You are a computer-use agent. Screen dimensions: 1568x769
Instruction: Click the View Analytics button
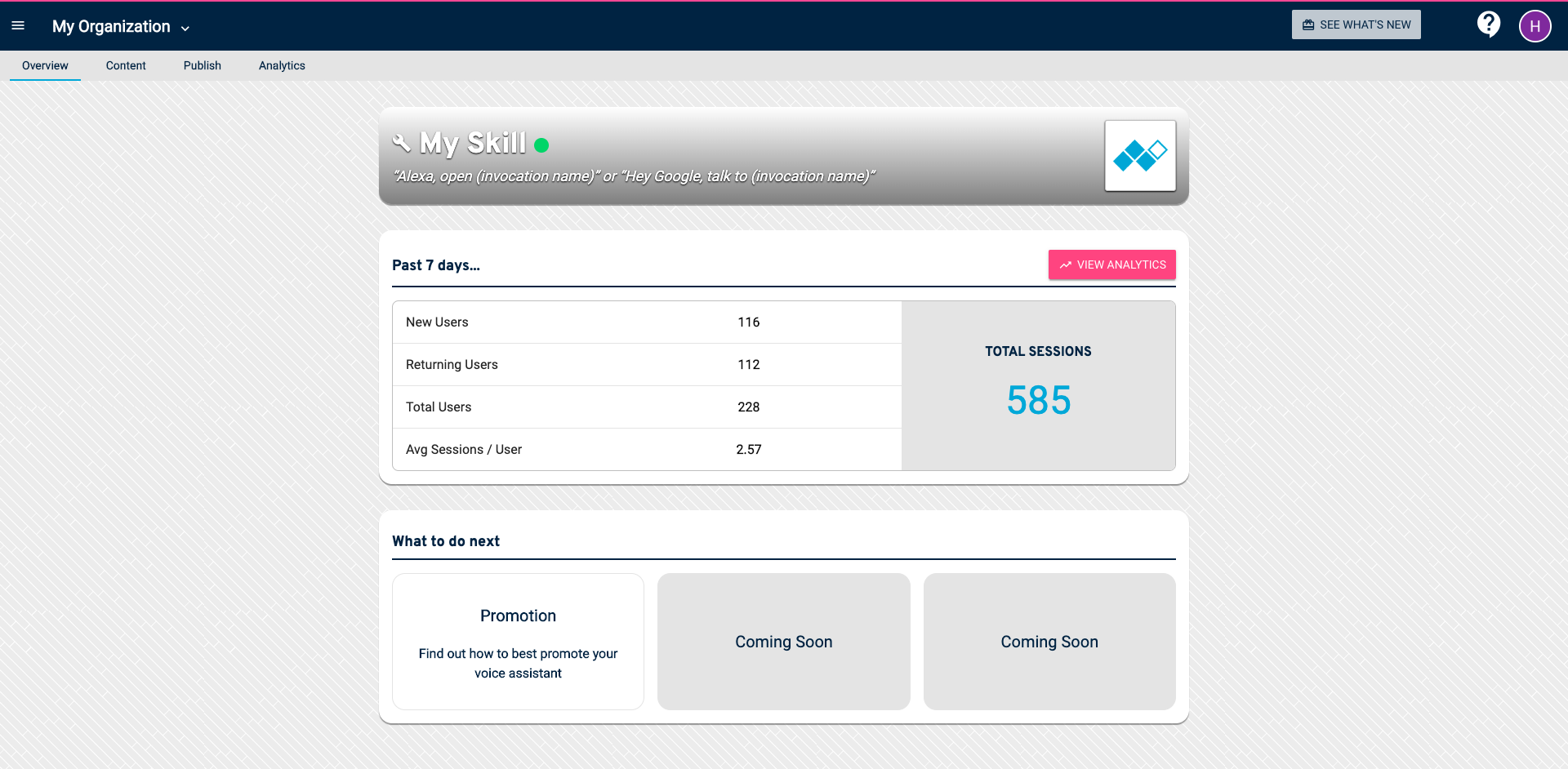tap(1112, 264)
